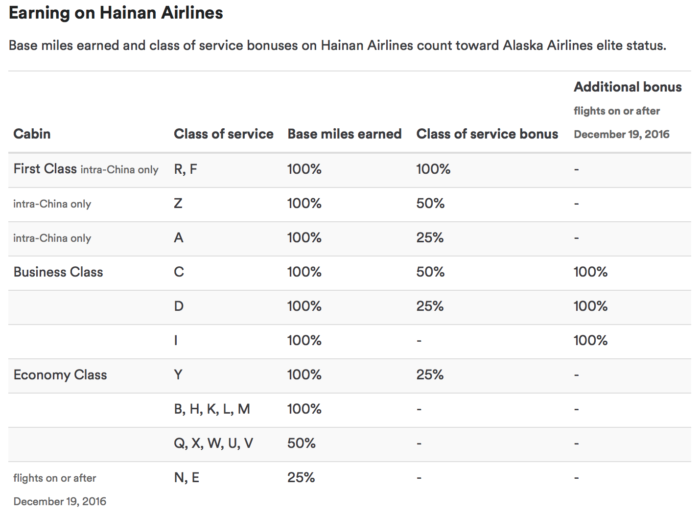This screenshot has width=700, height=513.
Task: Select the Class of service bonus header
Action: 487,133
